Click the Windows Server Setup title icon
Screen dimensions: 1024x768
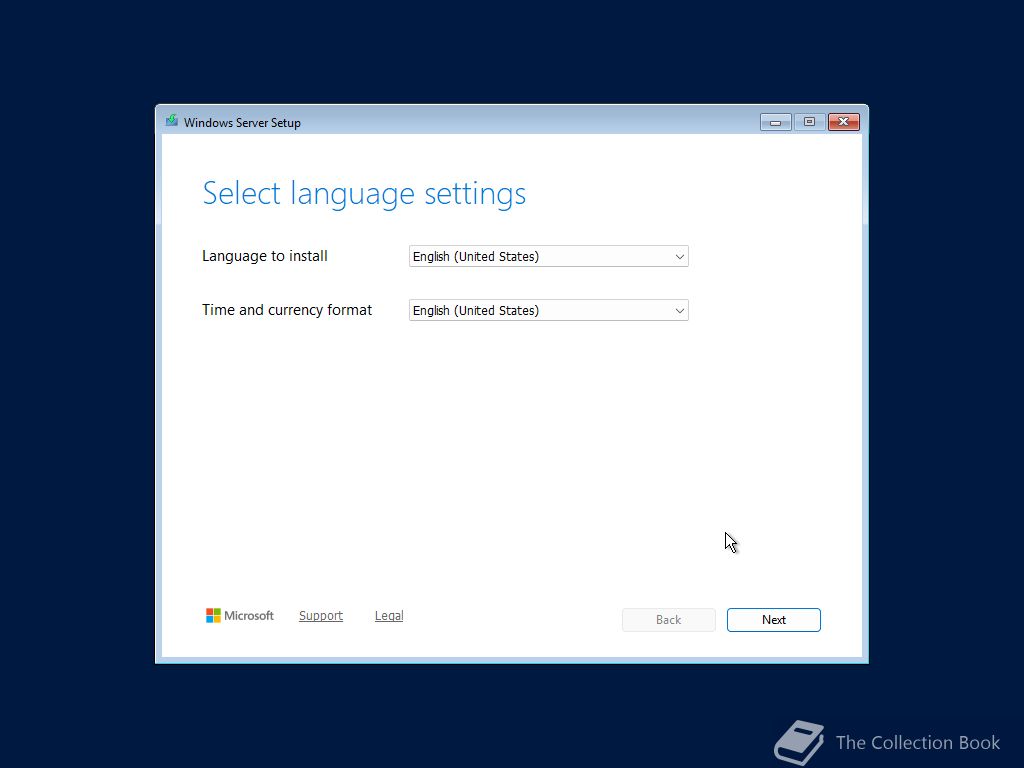point(172,121)
